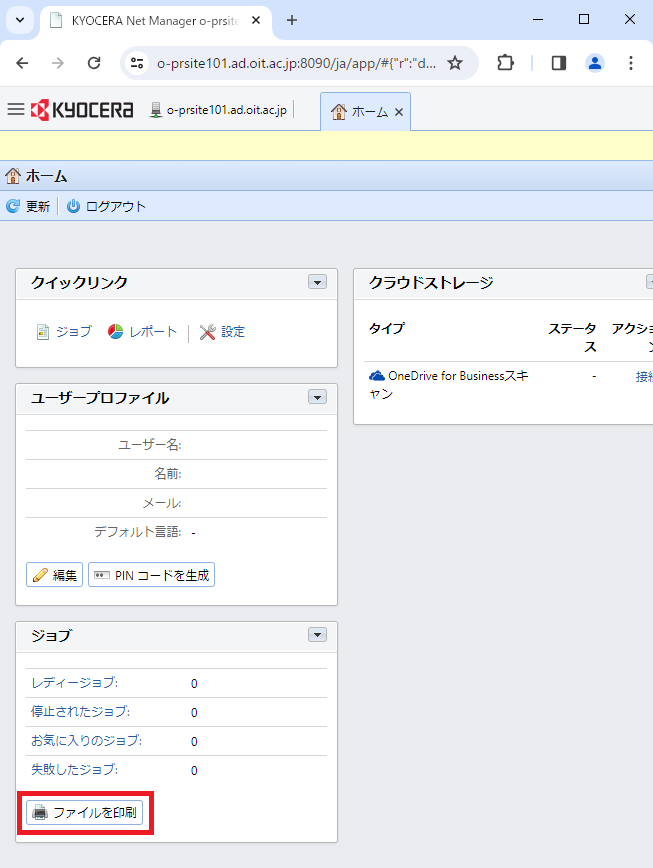653x868 pixels.
Task: Click the Kyocera logo
Action: coord(82,110)
